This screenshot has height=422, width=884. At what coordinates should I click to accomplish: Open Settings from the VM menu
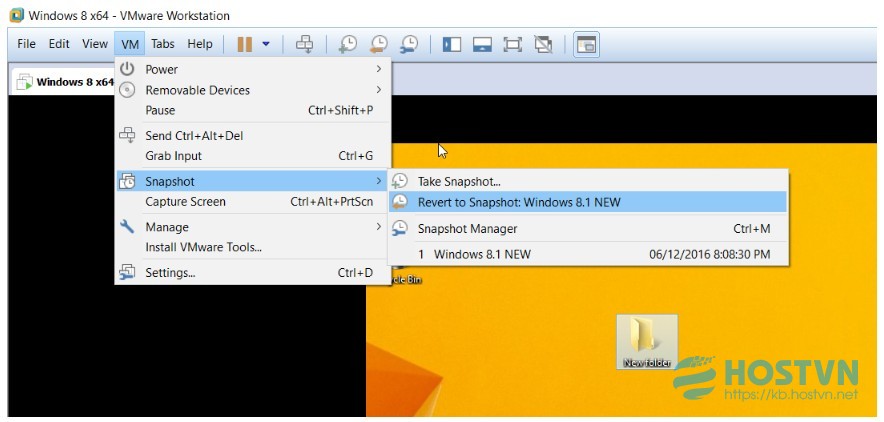(253, 273)
